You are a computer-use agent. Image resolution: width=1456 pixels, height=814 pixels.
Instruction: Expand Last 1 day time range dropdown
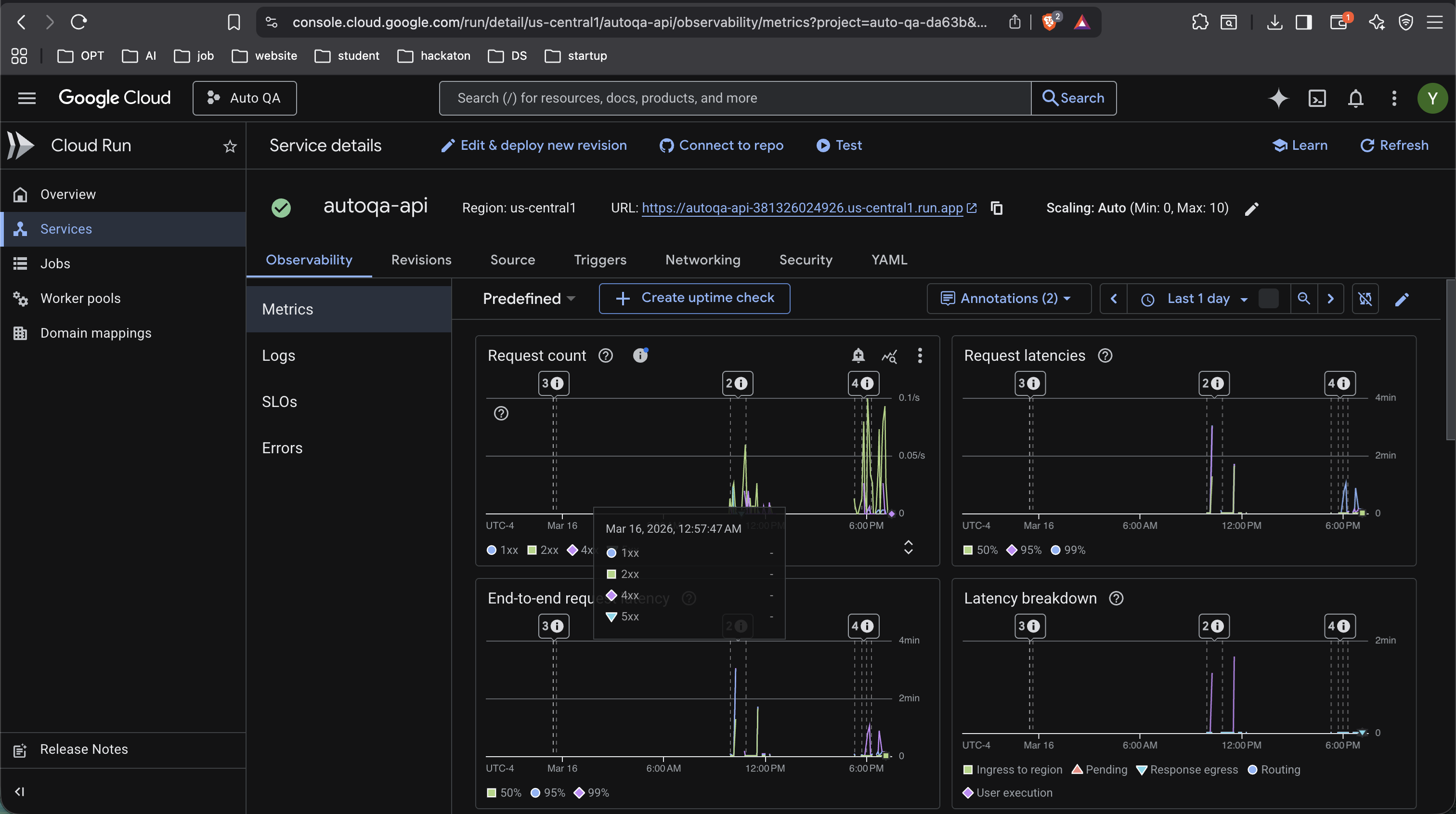coord(1198,299)
